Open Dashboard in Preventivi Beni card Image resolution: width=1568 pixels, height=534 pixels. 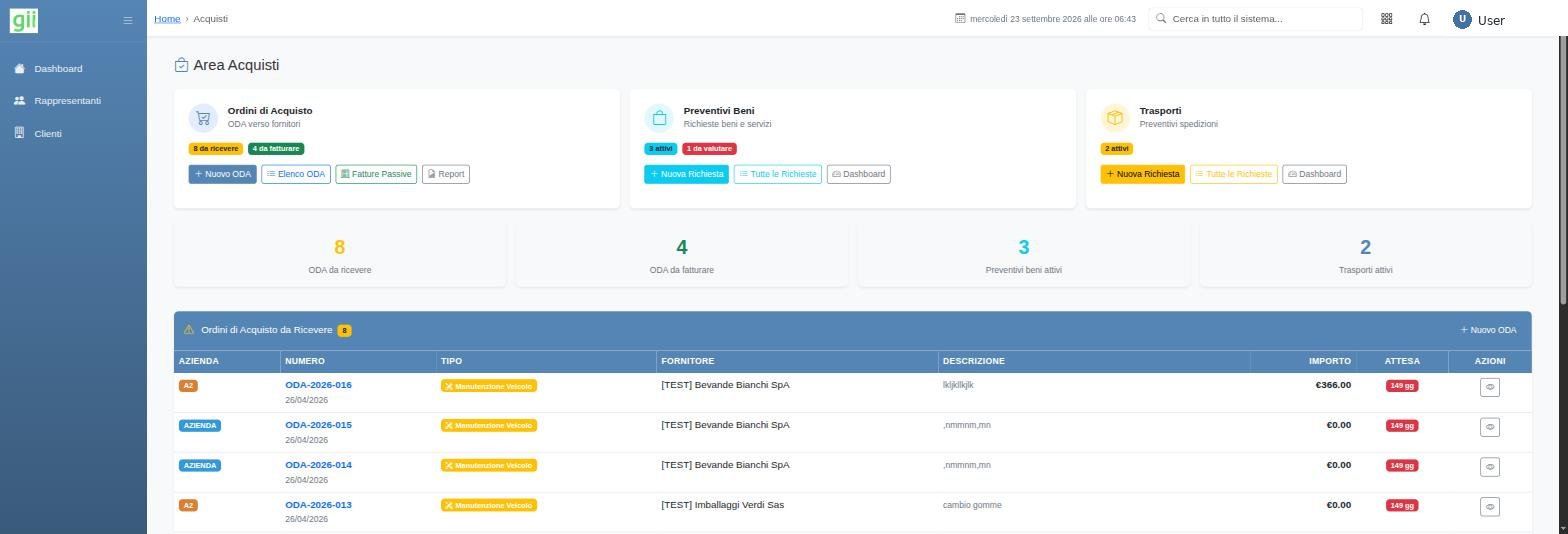859,174
